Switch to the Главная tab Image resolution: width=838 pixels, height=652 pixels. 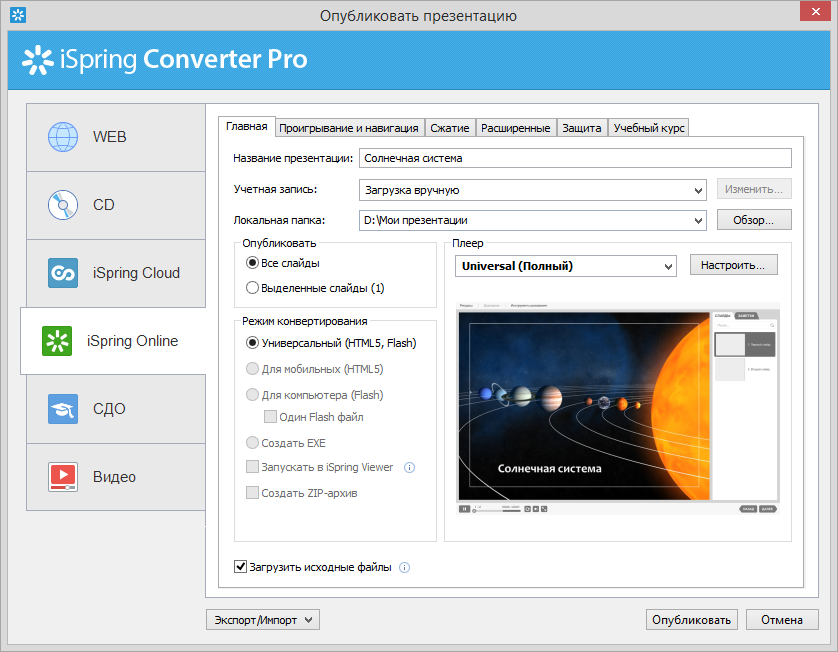(x=247, y=127)
